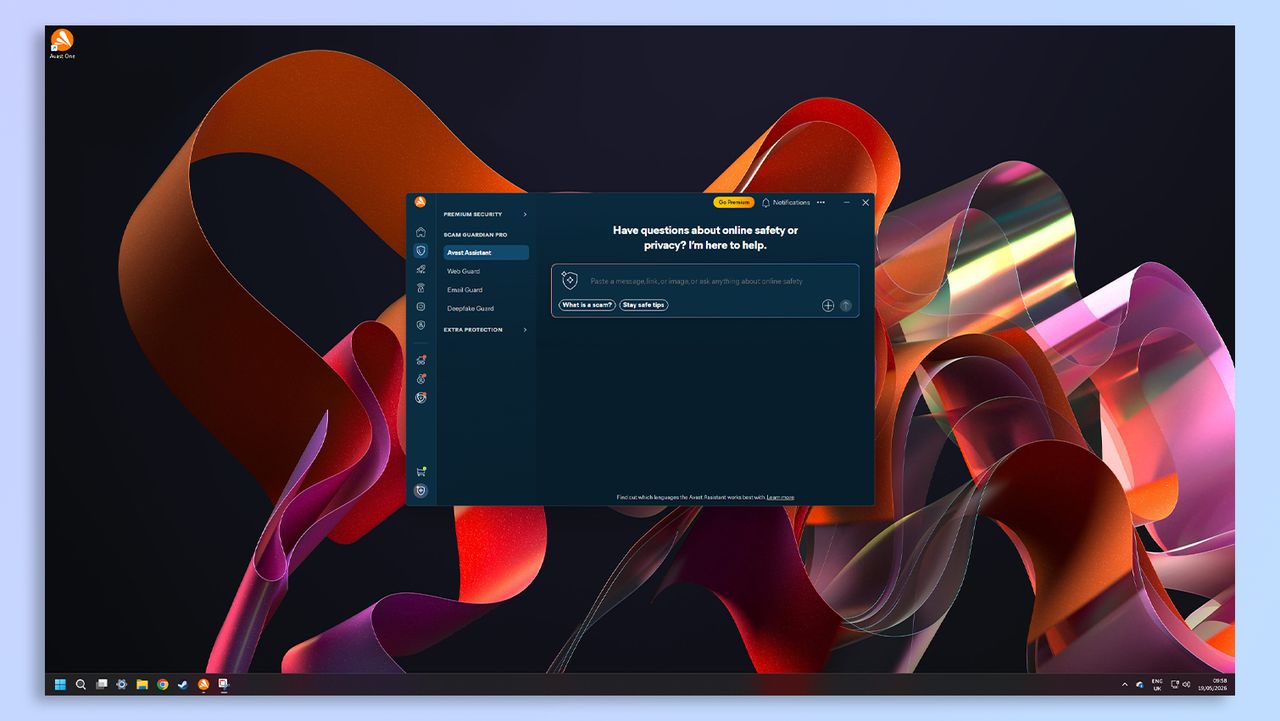Viewport: 1280px width, 721px height.
Task: Open the Windows Start menu
Action: (x=60, y=684)
